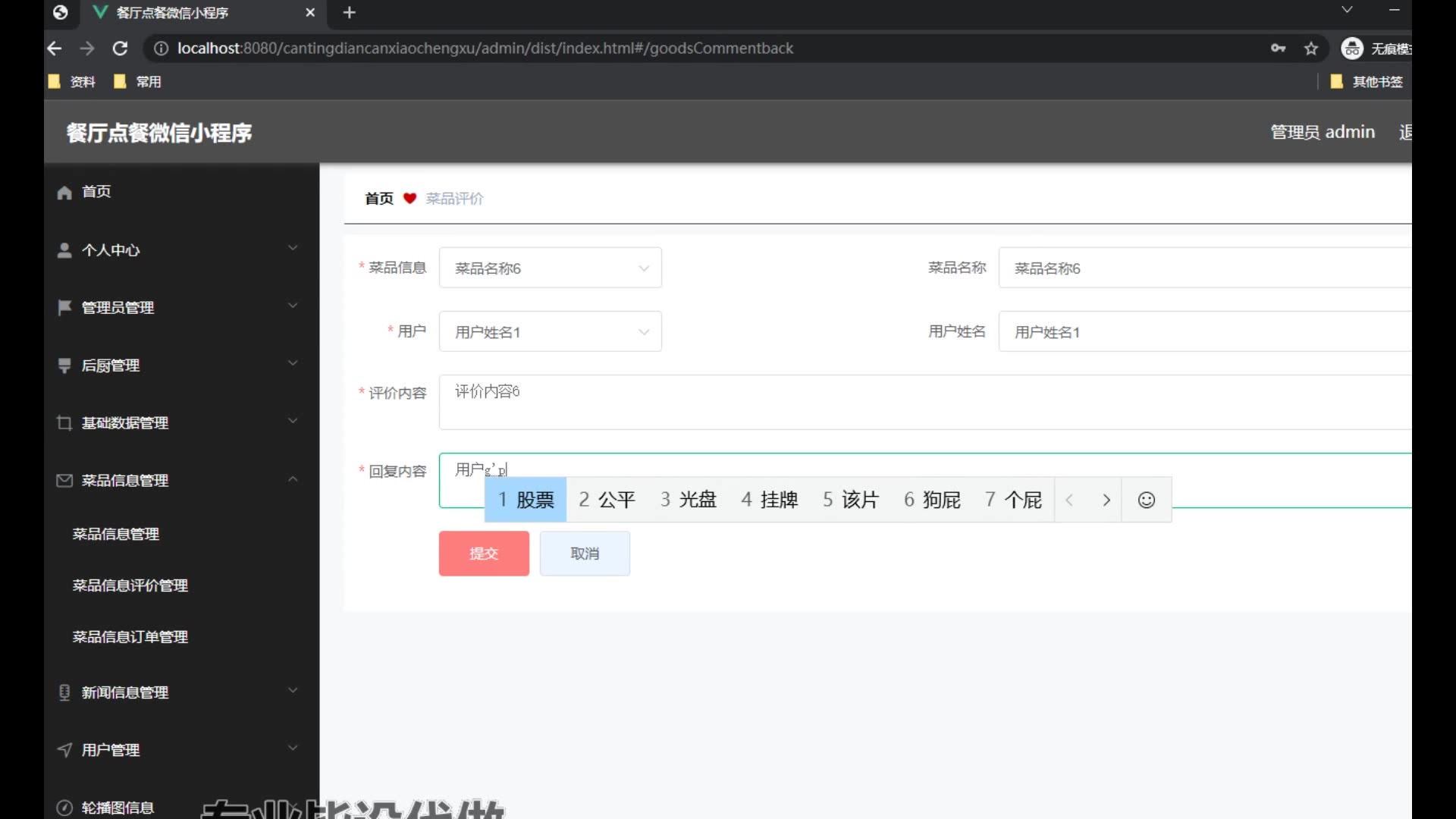The width and height of the screenshot is (1456, 819).
Task: Click the home icon beside 首页
Action: [64, 193]
